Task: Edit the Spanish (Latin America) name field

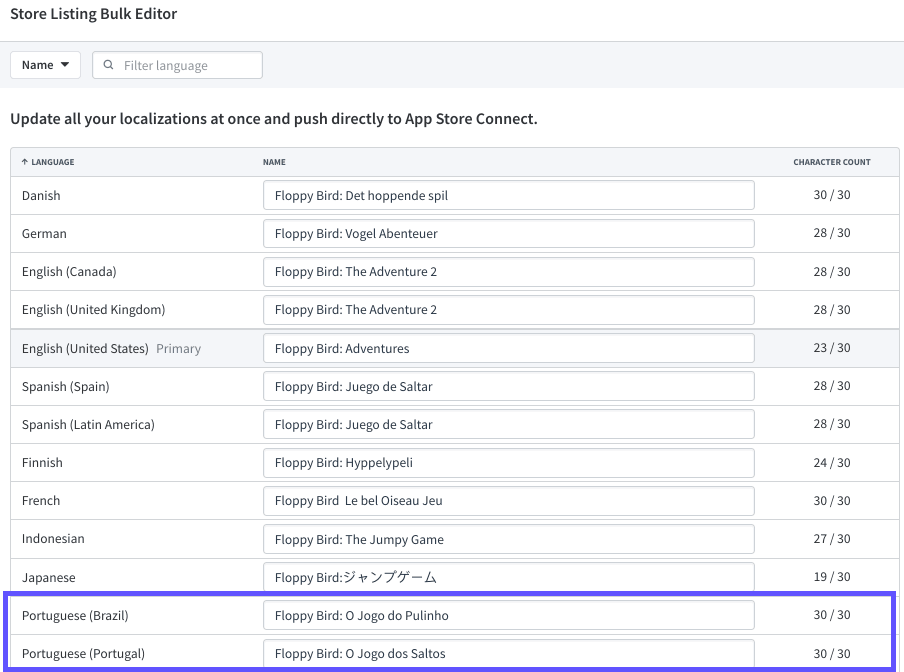Action: pos(508,424)
